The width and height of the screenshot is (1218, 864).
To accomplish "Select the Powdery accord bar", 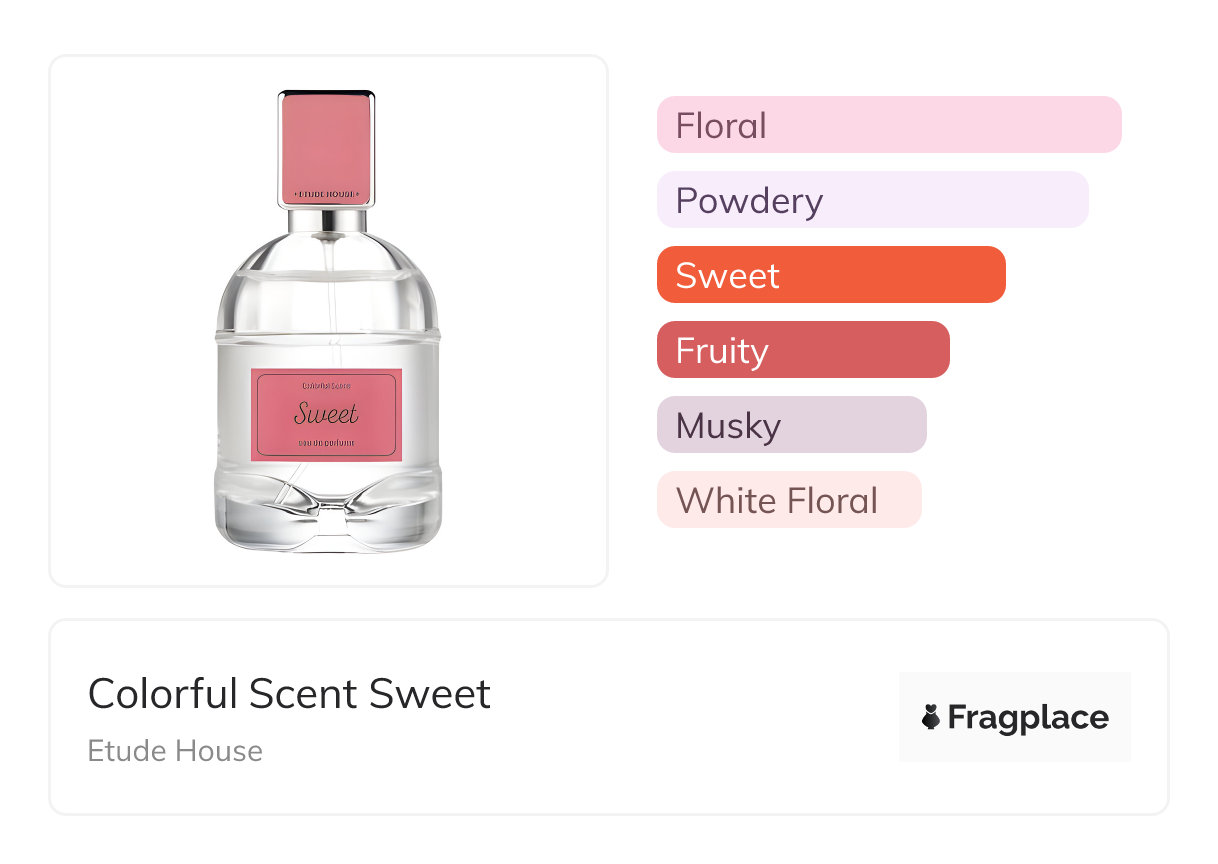I will 872,200.
